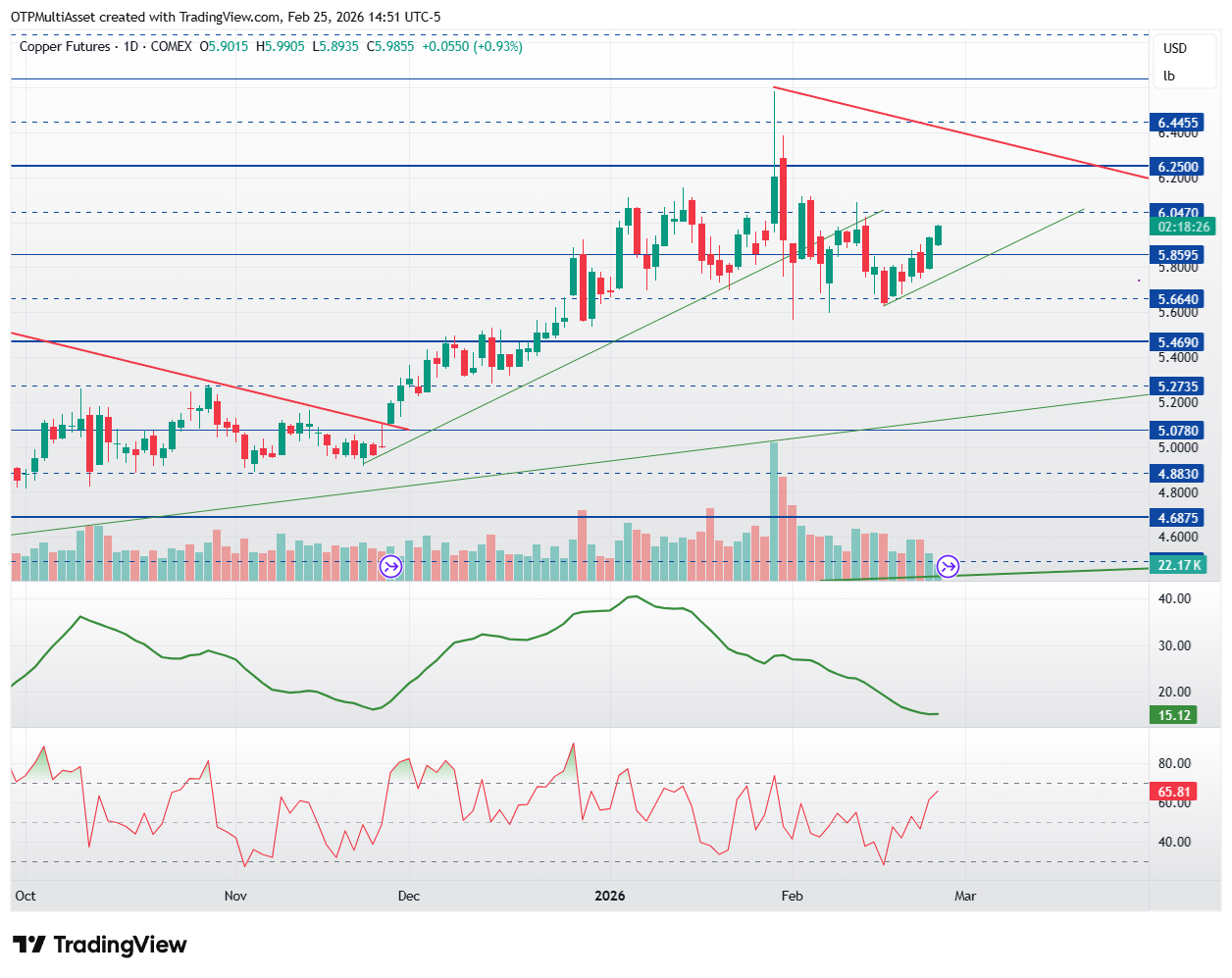Viewport: 1232px width, 978px height.
Task: Open the lb unit selector
Action: [x=1169, y=76]
